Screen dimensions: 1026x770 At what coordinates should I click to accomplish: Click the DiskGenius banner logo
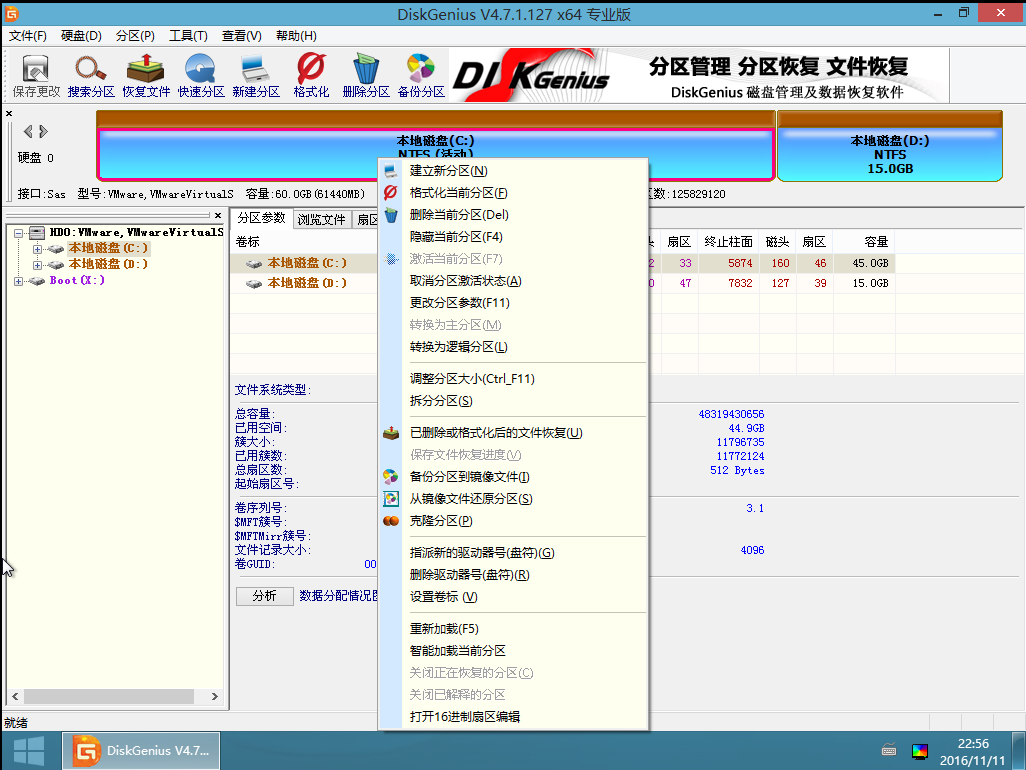(531, 76)
